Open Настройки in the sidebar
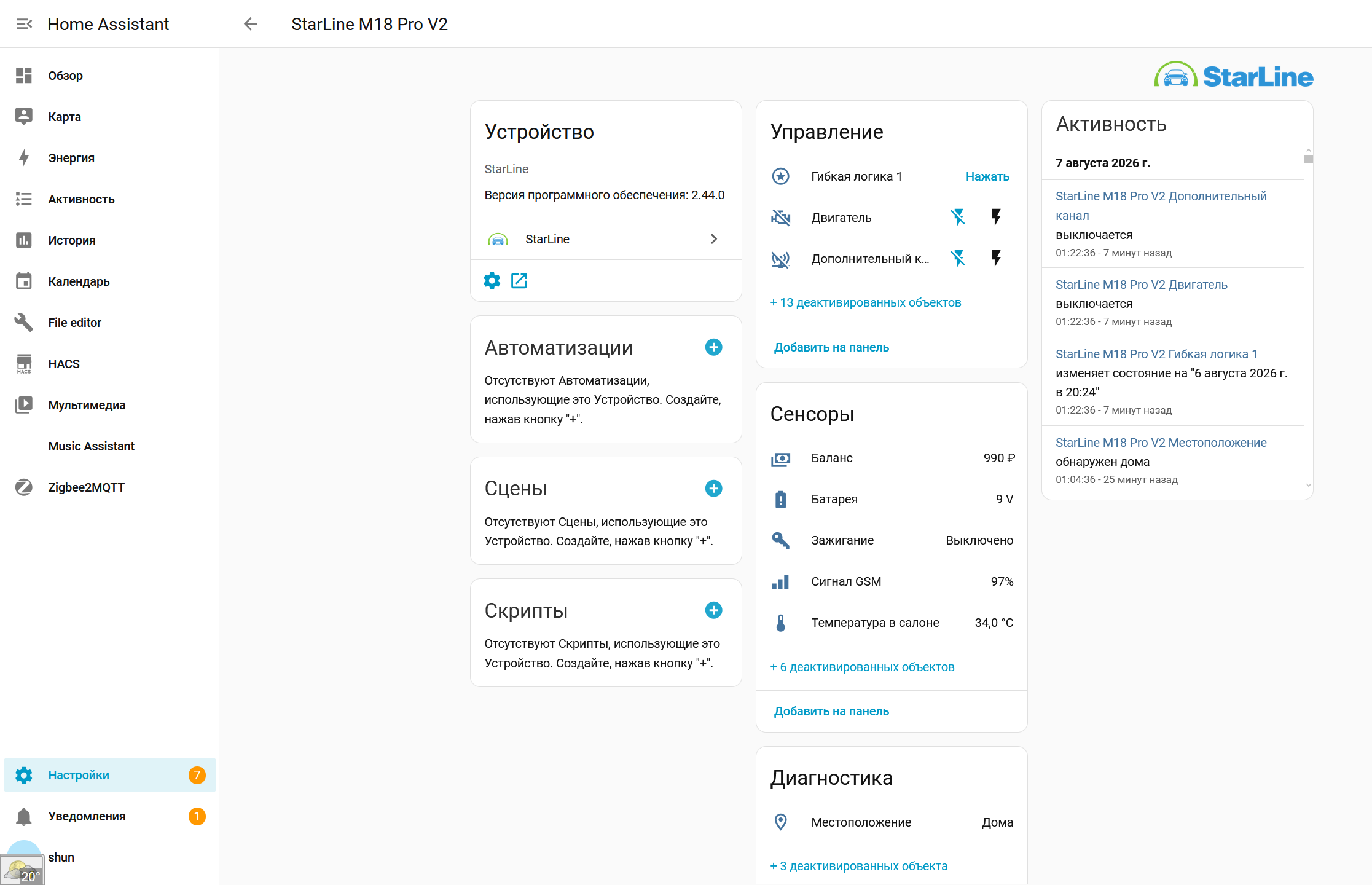The height and width of the screenshot is (885, 1372). 110,775
